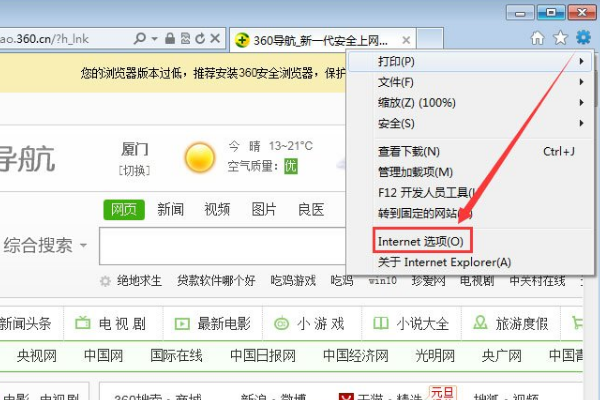Select the 网页 search tab
Screen dimensions: 600x400
(x=124, y=210)
